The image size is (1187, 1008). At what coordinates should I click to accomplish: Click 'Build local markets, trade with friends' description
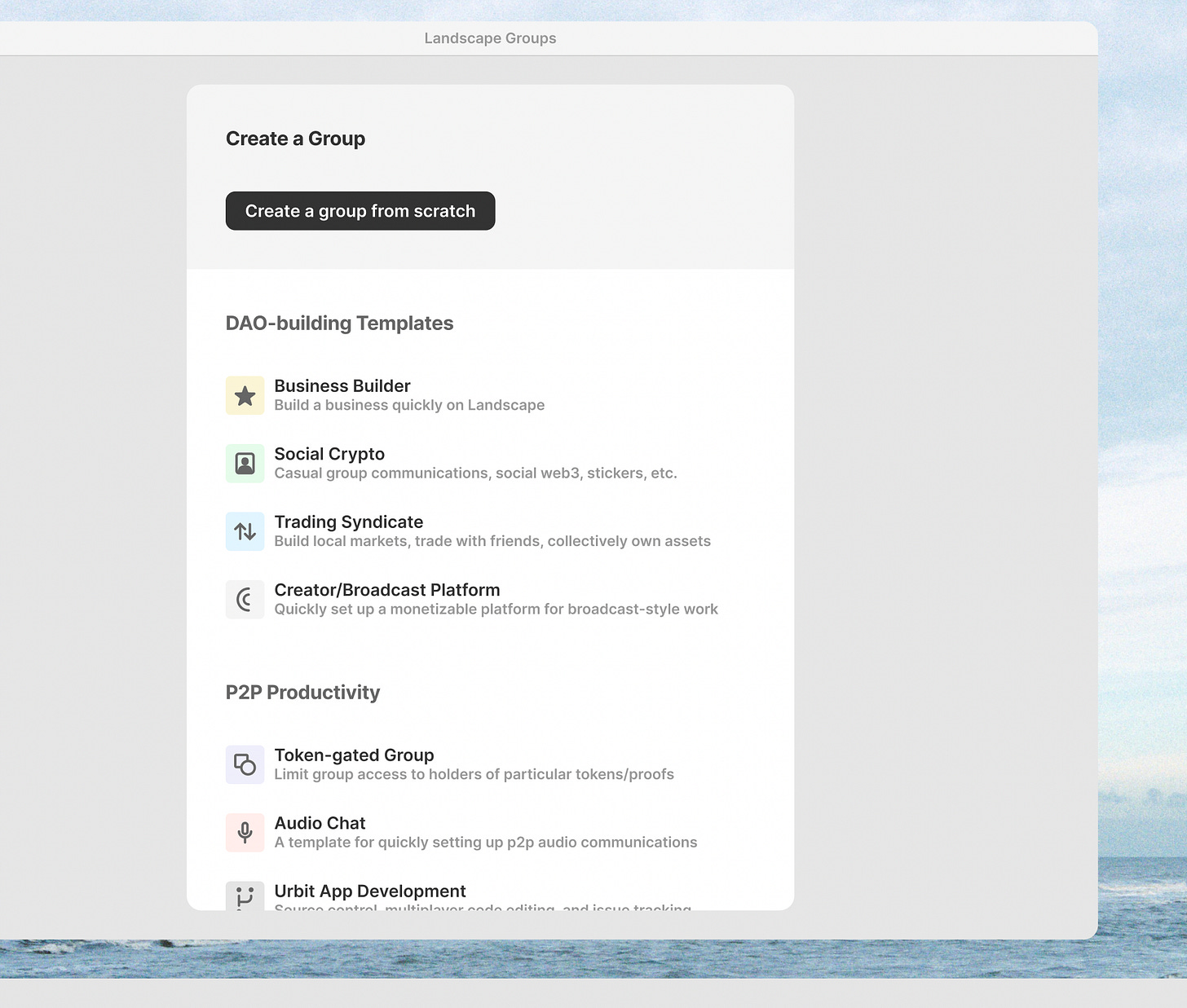(492, 541)
